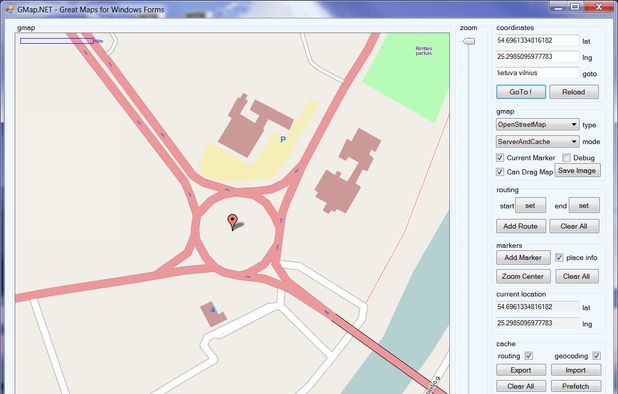Click the red map marker pin
This screenshot has width=618, height=394.
(233, 222)
